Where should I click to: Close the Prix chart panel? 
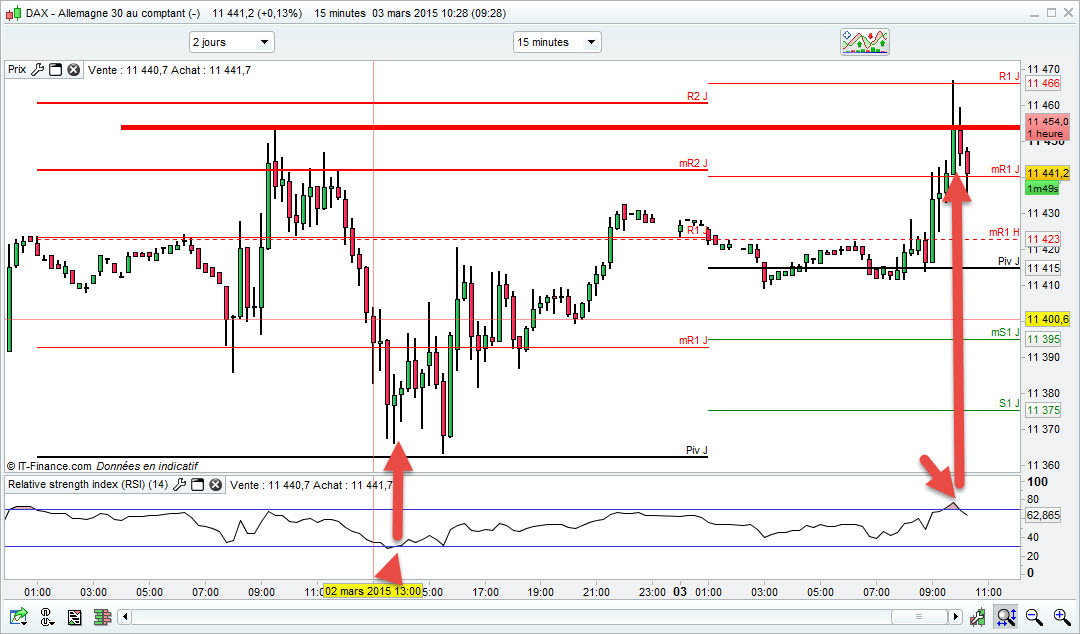[x=74, y=70]
